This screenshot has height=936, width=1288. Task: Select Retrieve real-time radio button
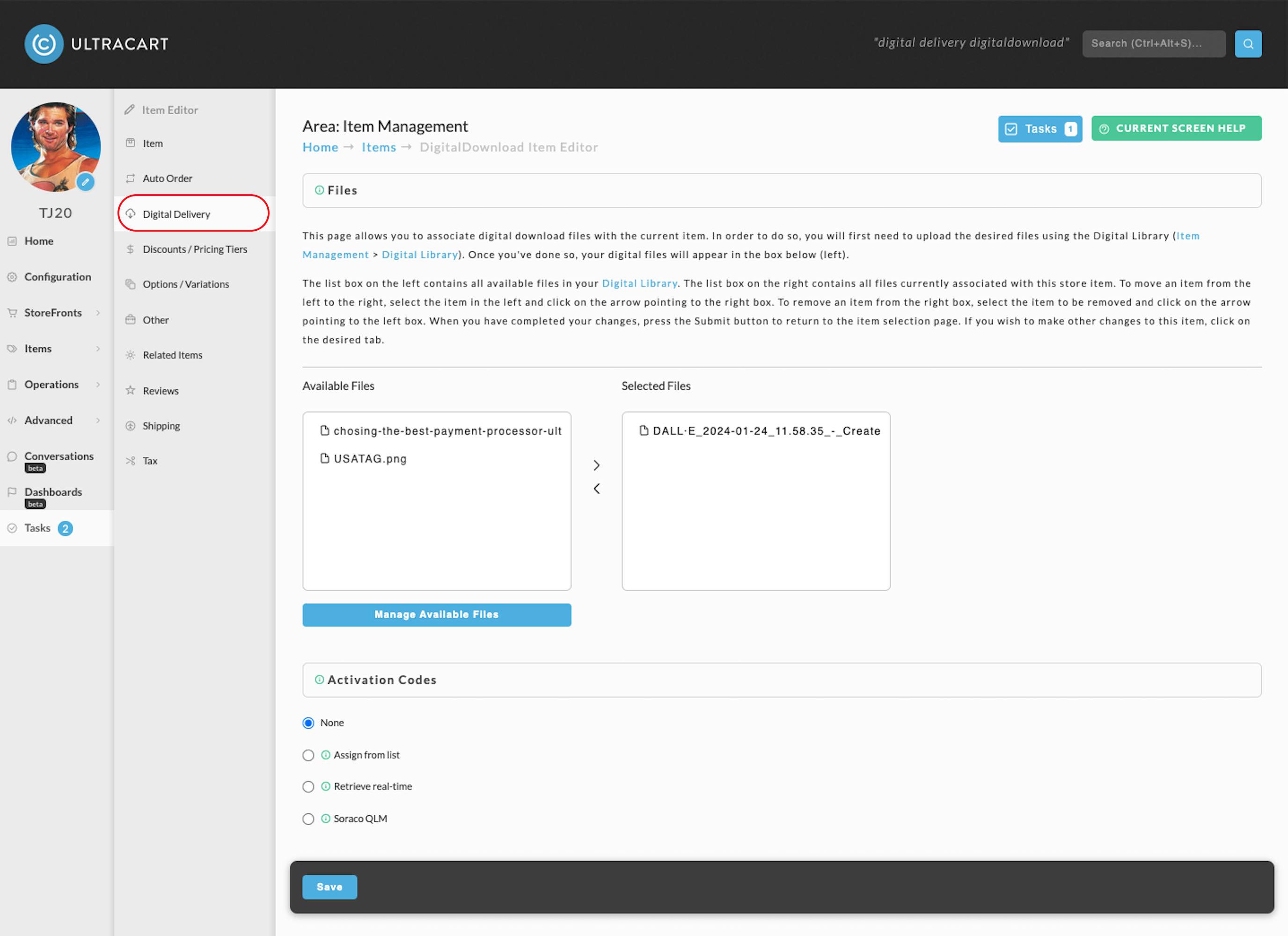[308, 787]
